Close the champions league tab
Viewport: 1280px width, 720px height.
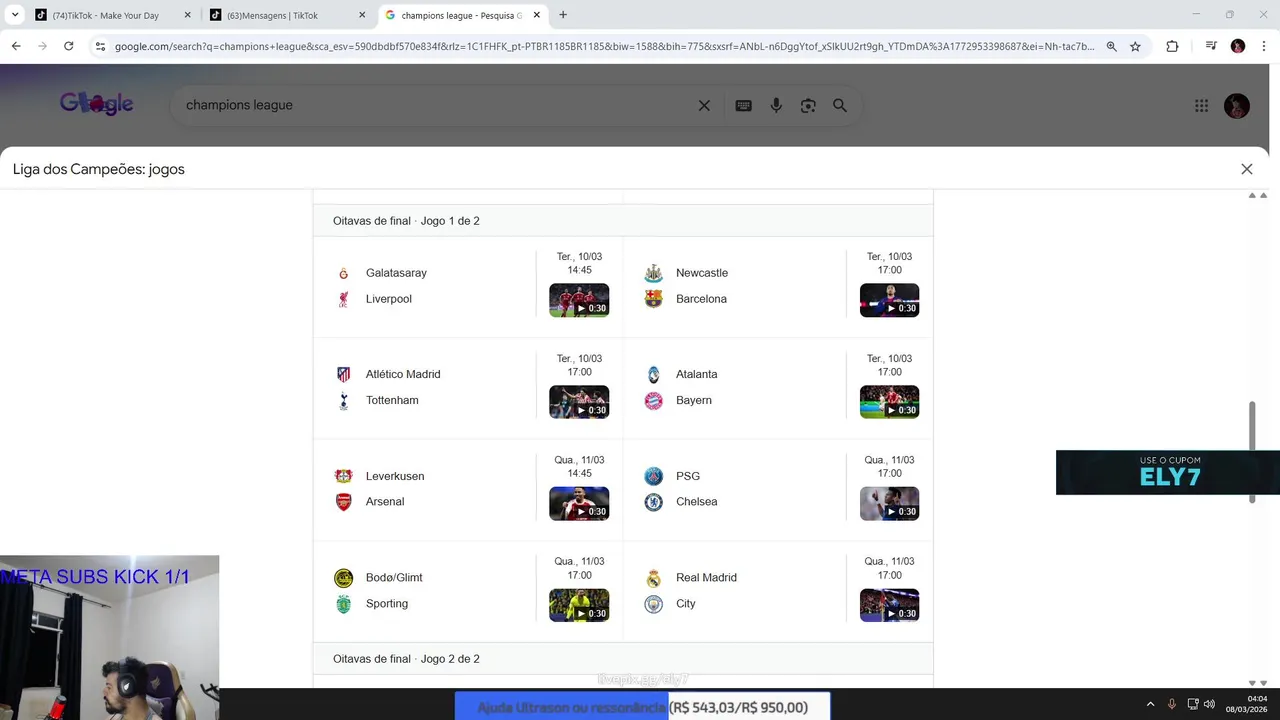pos(537,15)
